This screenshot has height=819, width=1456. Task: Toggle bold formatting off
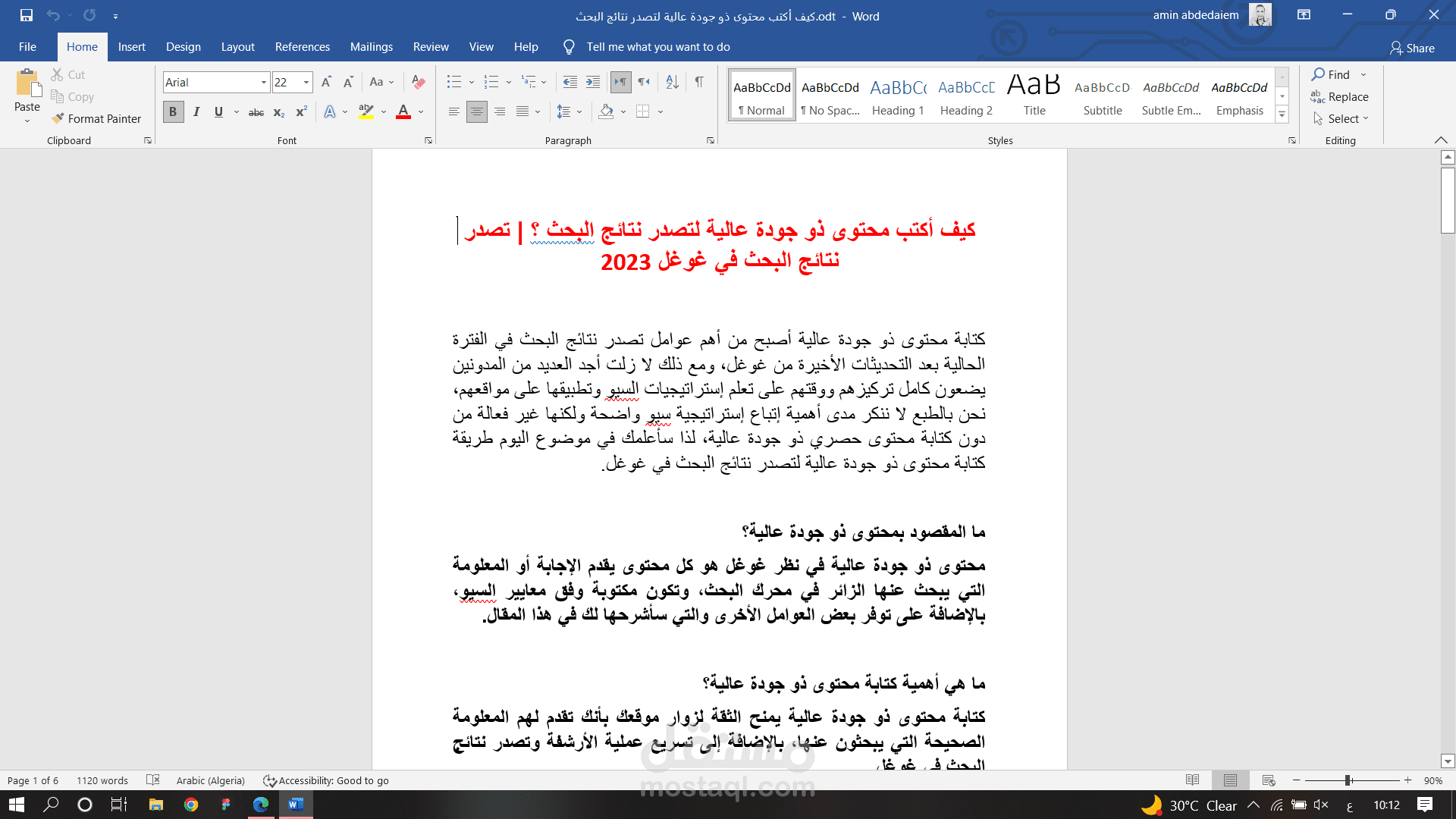[173, 111]
